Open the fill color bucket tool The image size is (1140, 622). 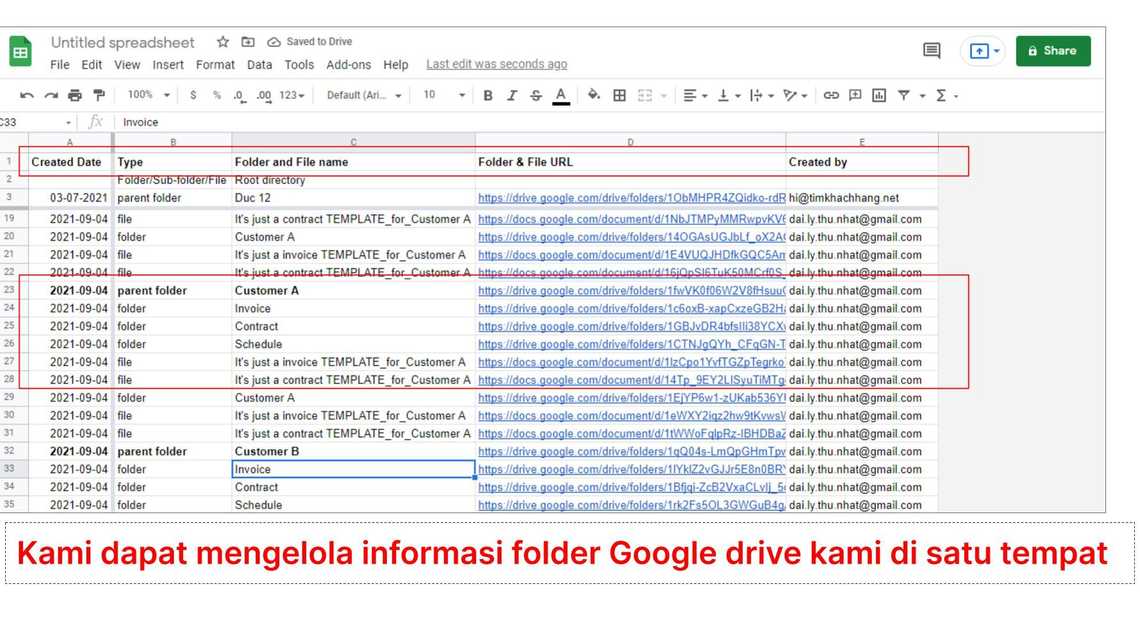click(x=593, y=95)
